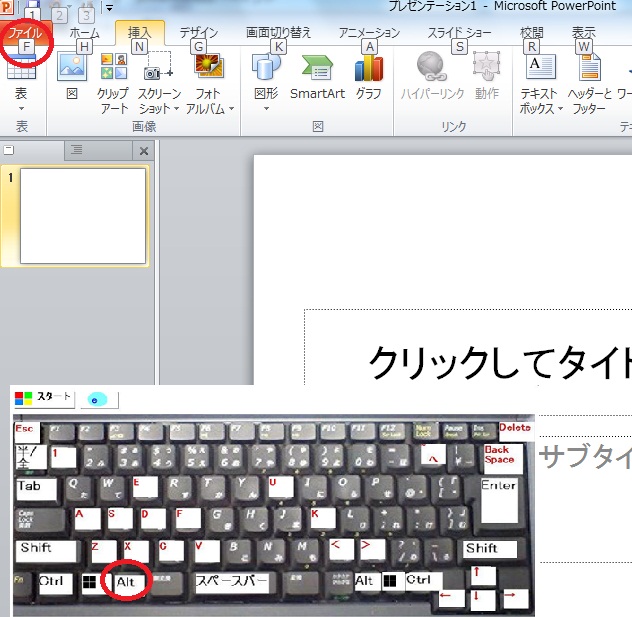Click the subtitle placeholder サブタイ
Image resolution: width=632 pixels, height=617 pixels.
pyautogui.click(x=585, y=455)
